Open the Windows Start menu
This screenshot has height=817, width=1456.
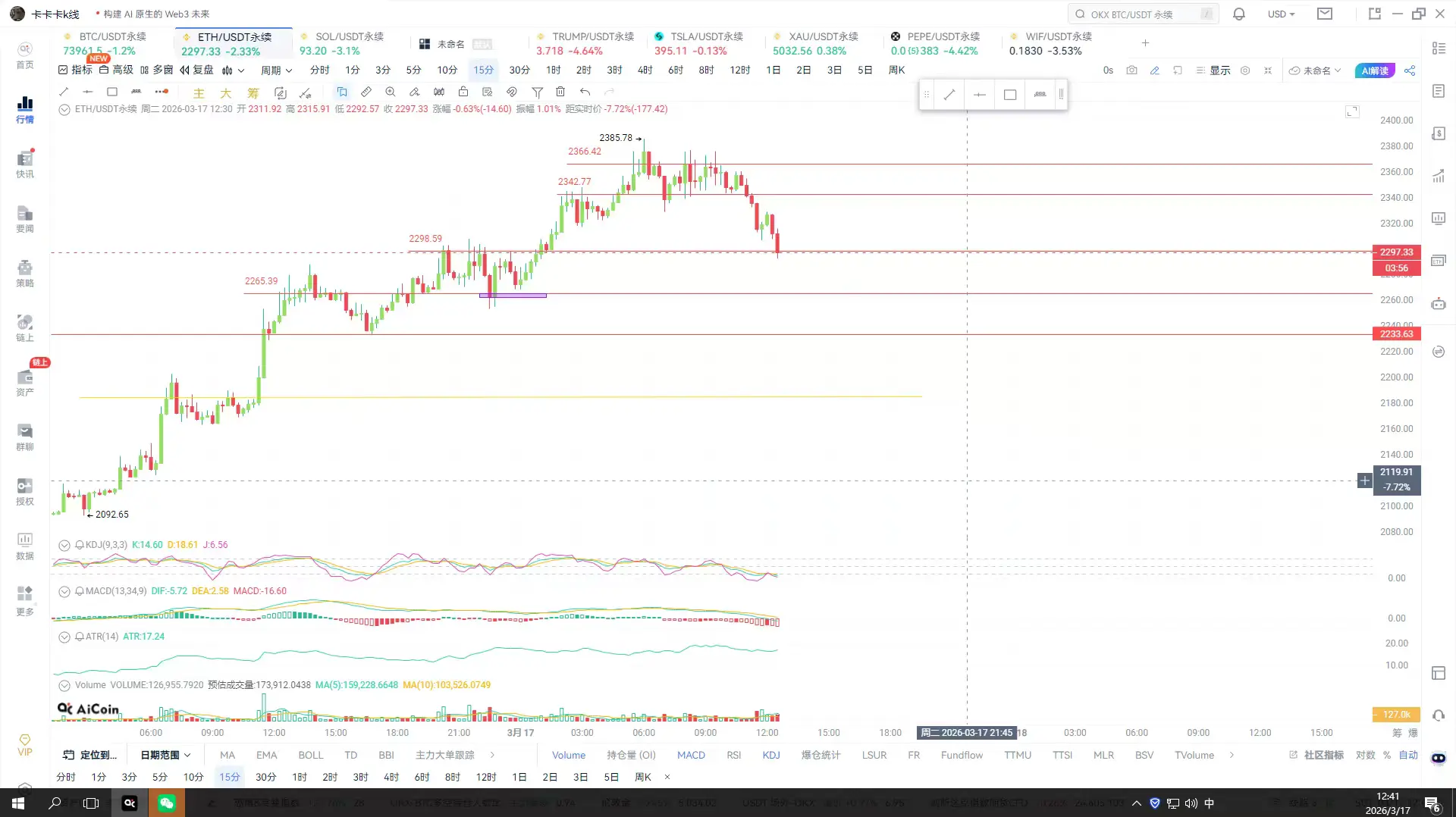click(x=18, y=803)
